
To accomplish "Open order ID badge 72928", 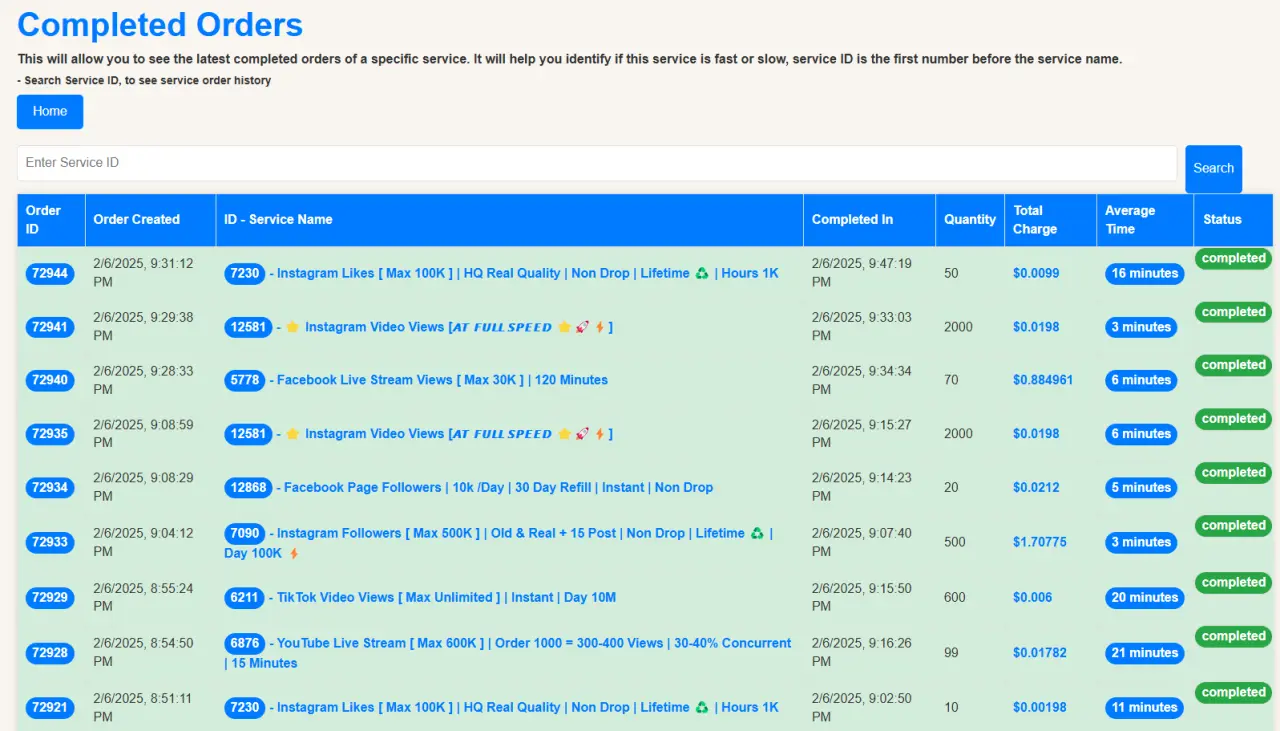I will pyautogui.click(x=50, y=653).
